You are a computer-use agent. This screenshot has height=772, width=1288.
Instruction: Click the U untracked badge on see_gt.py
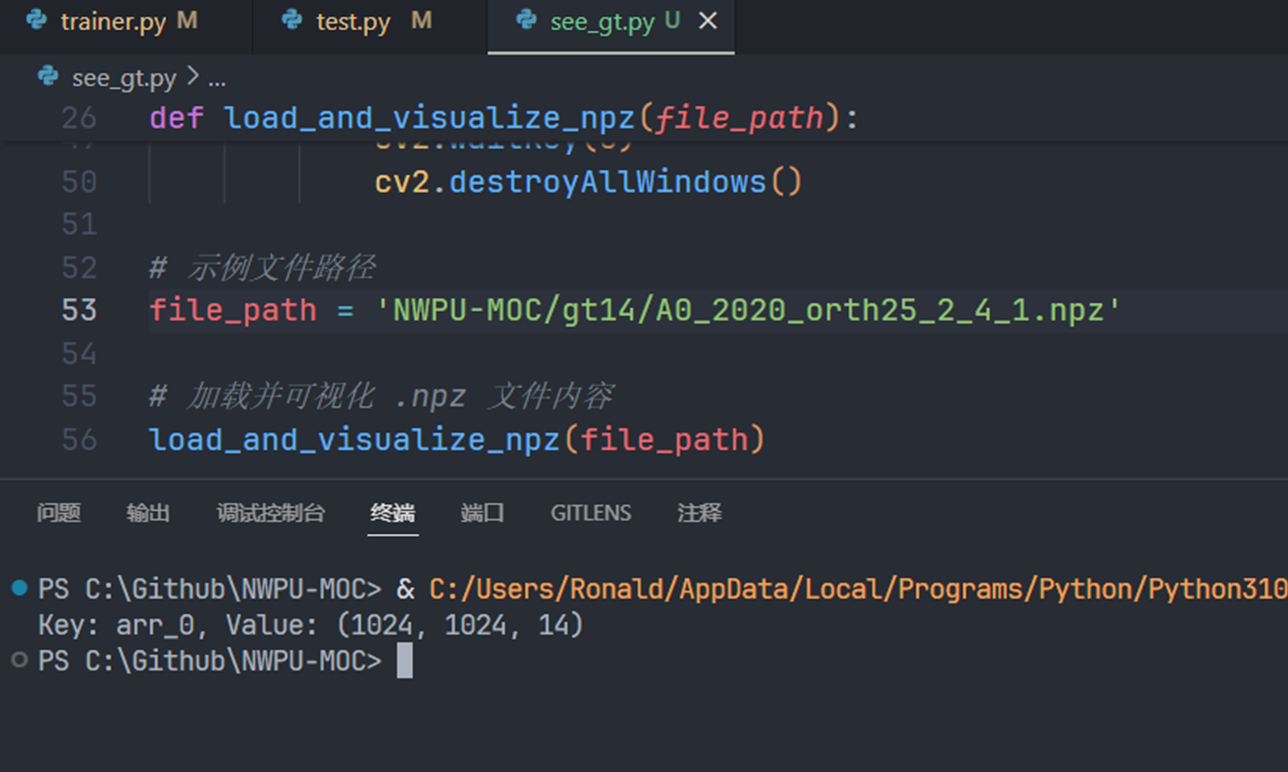click(x=672, y=21)
